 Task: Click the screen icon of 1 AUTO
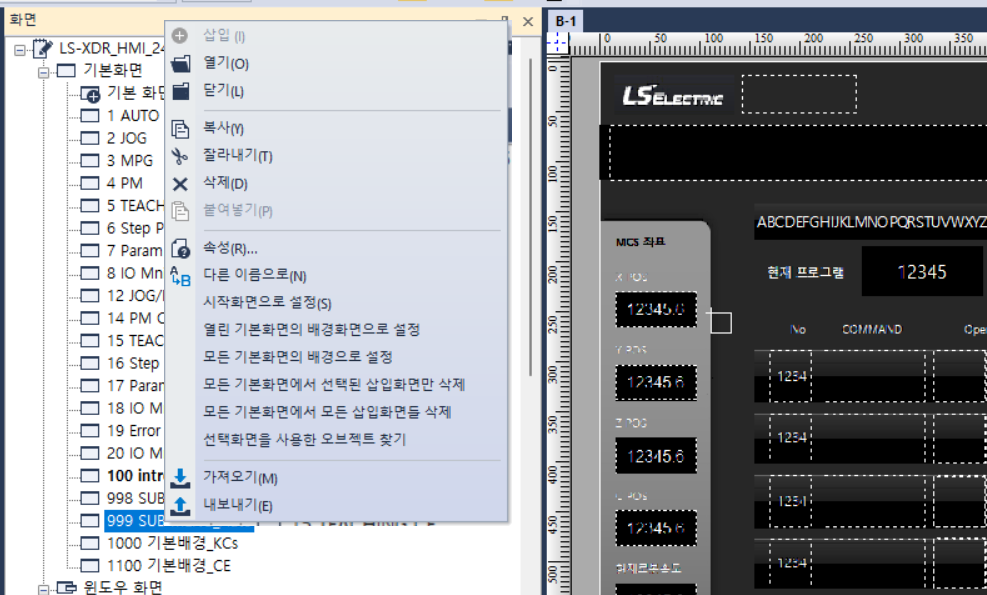click(90, 116)
